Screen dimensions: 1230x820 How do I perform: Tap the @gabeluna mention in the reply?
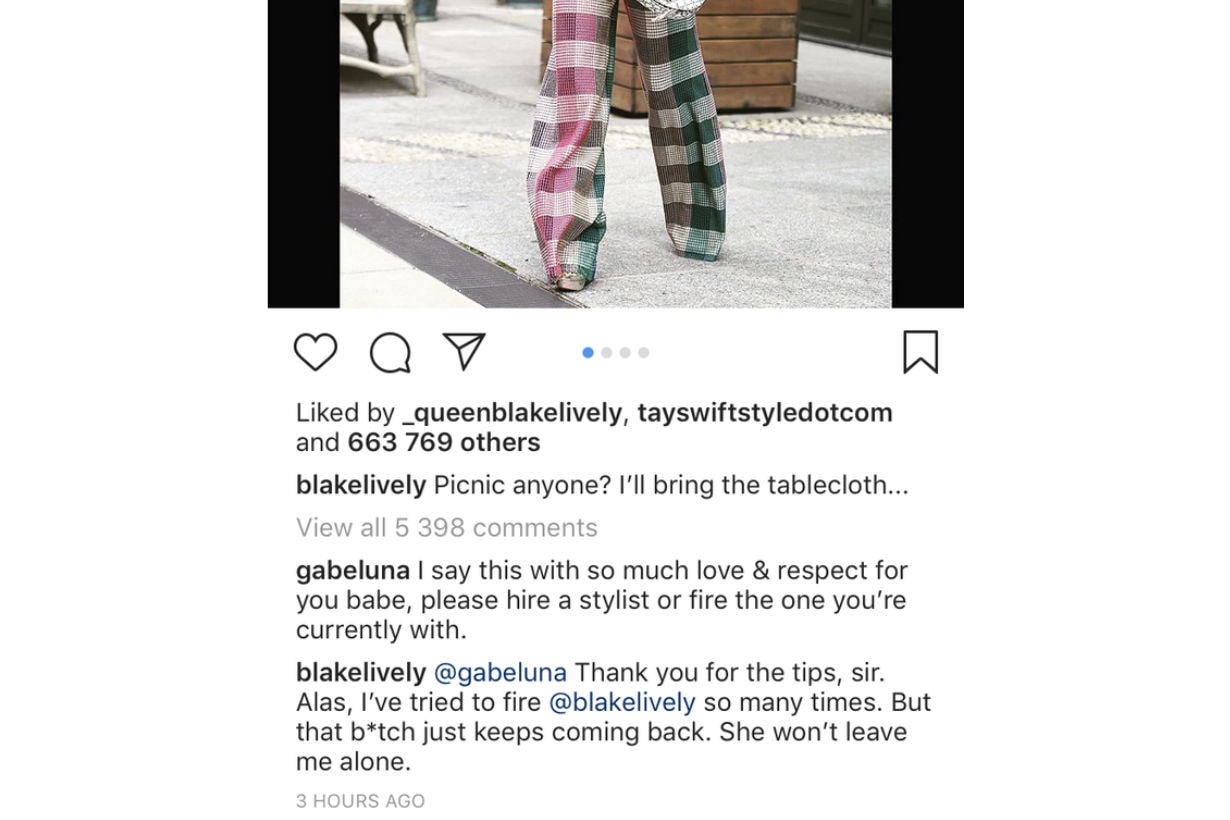pos(500,673)
